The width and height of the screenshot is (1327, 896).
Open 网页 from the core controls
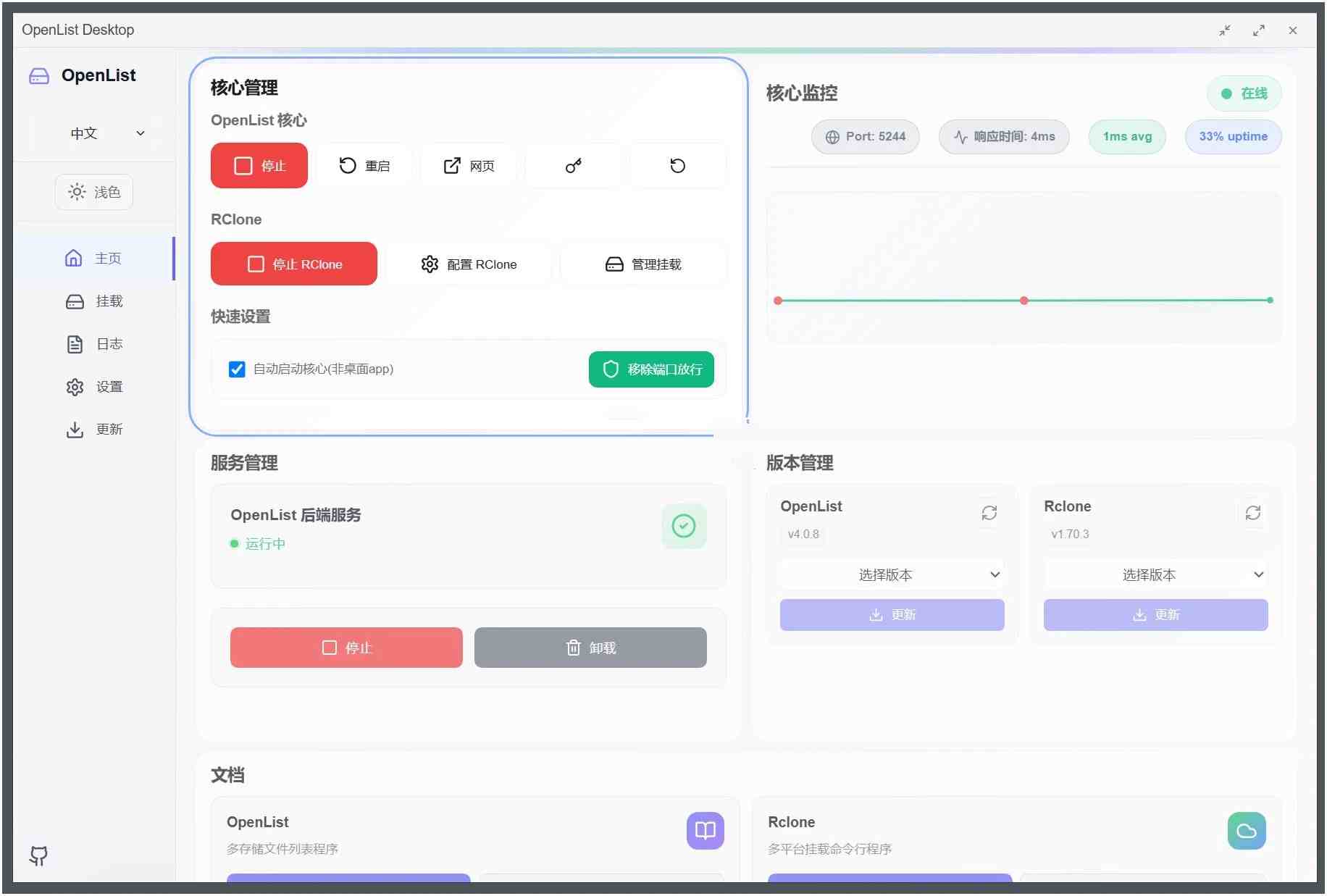469,165
